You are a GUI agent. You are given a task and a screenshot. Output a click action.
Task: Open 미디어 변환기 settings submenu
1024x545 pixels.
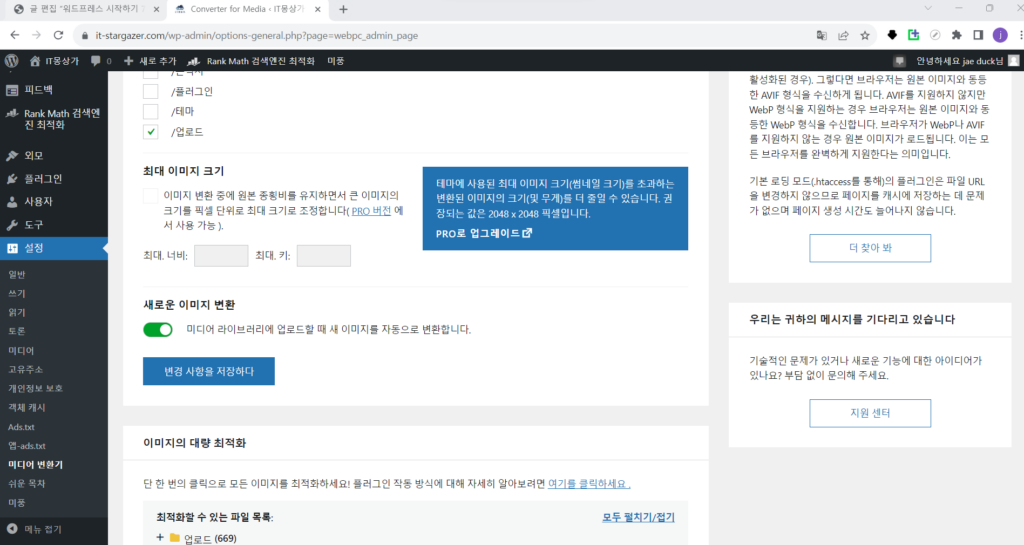coord(35,465)
